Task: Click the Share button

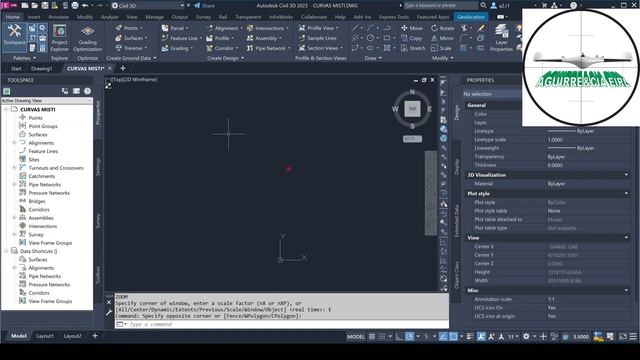Action: (204, 6)
